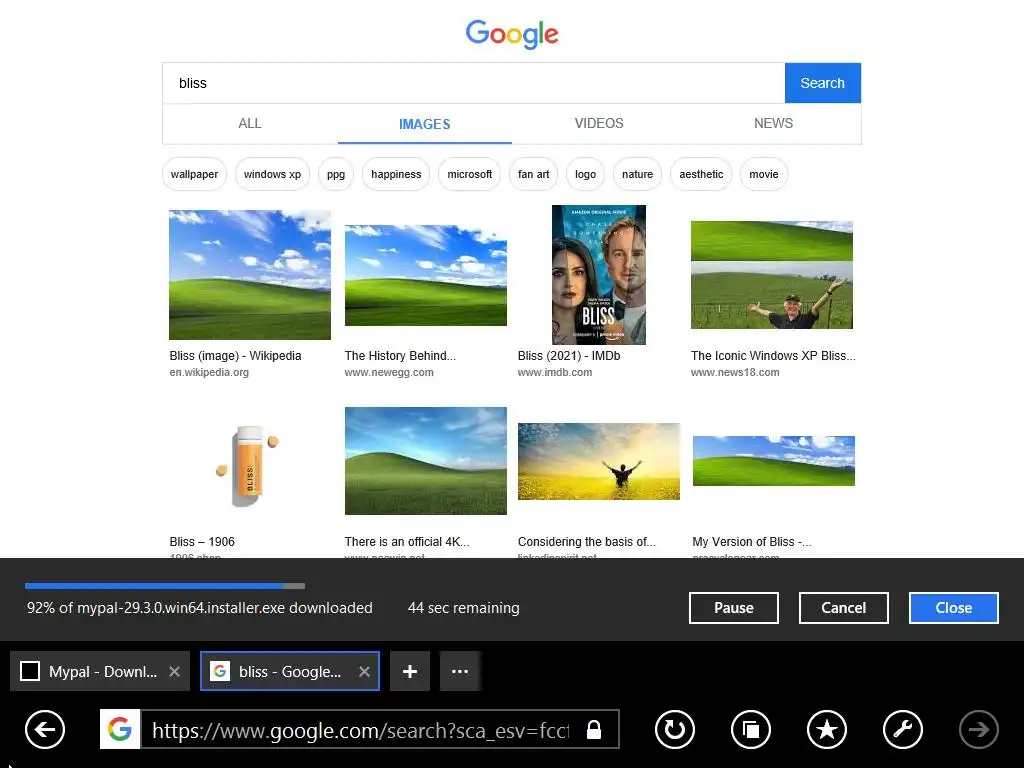Choose the logo filter chip
Image resolution: width=1024 pixels, height=768 pixels.
585,174
